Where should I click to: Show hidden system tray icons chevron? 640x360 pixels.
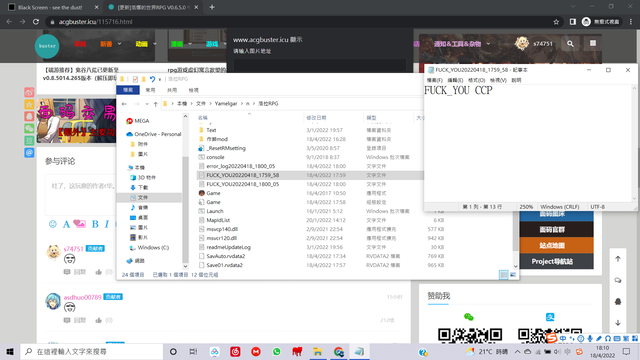[517, 351]
